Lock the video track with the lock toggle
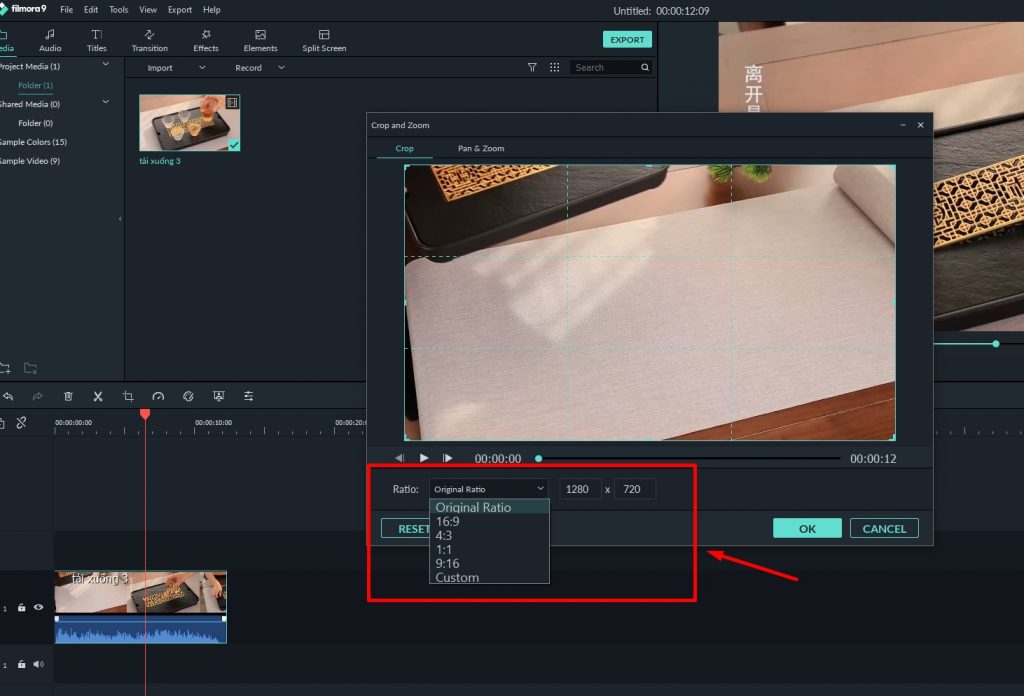Viewport: 1024px width, 696px height. click(21, 607)
